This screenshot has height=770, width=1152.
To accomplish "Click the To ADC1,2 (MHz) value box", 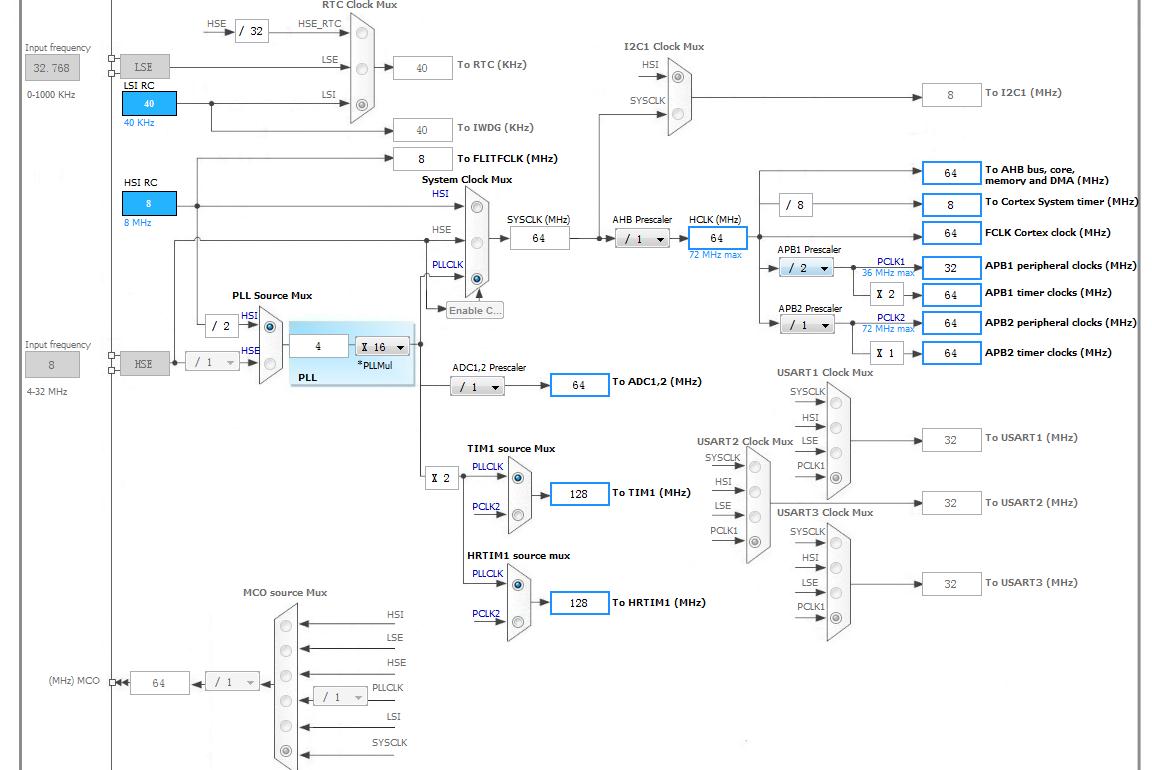I will [x=579, y=385].
